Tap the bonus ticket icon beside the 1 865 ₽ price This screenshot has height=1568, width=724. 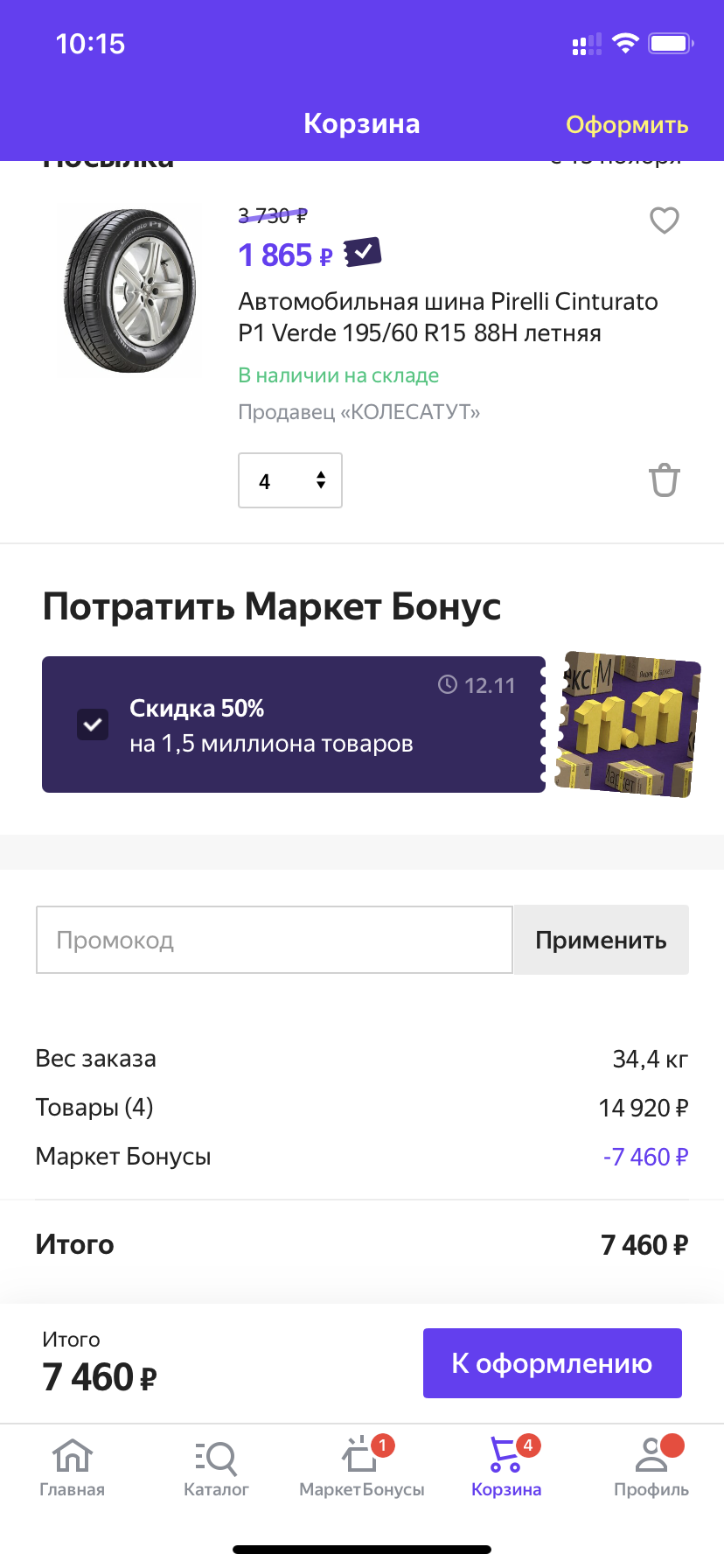click(363, 253)
